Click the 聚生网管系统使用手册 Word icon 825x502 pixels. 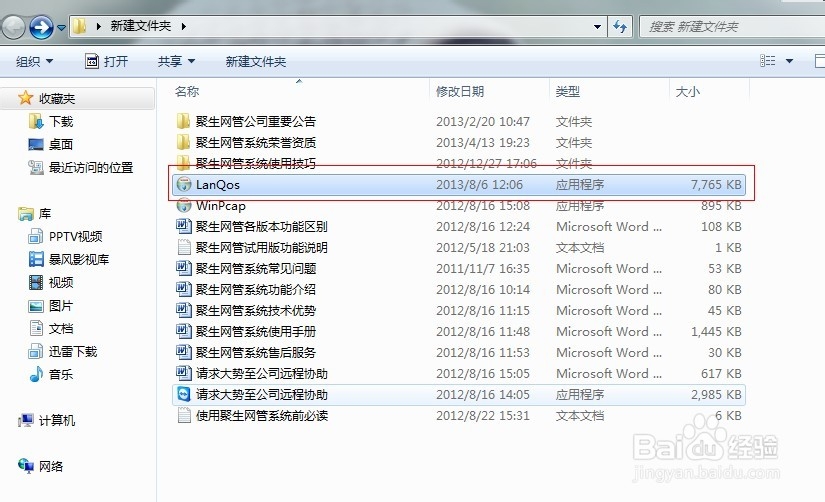(x=184, y=332)
